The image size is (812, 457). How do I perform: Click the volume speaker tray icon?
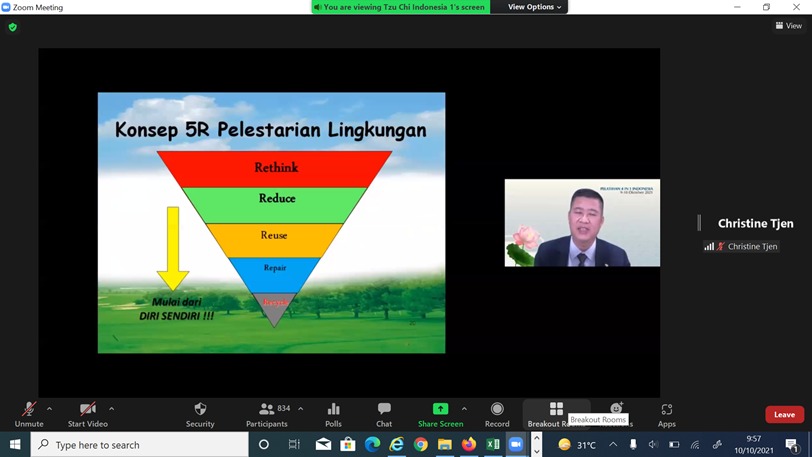tap(653, 445)
